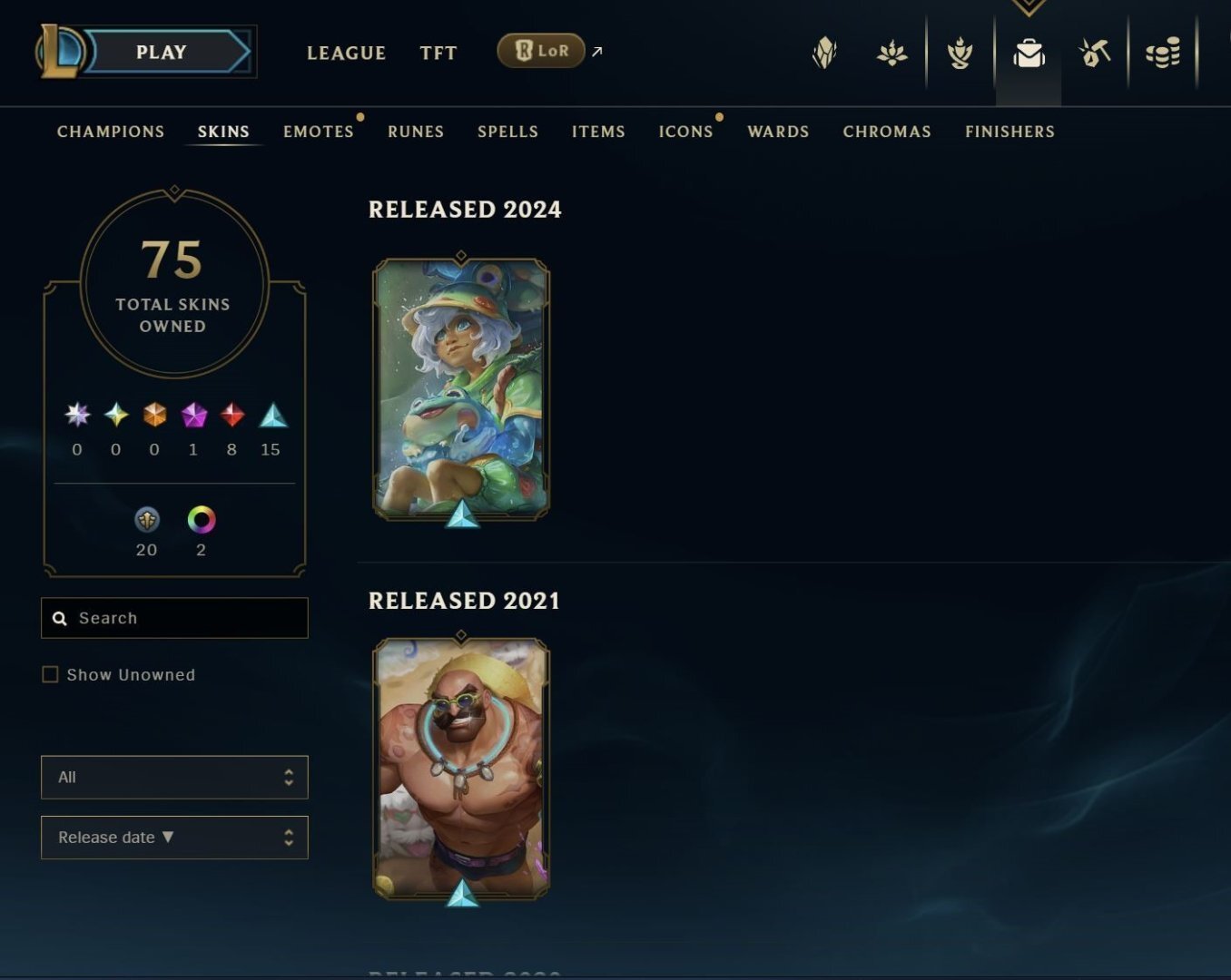Open the Loot hammer icon

pyautogui.click(x=1095, y=54)
